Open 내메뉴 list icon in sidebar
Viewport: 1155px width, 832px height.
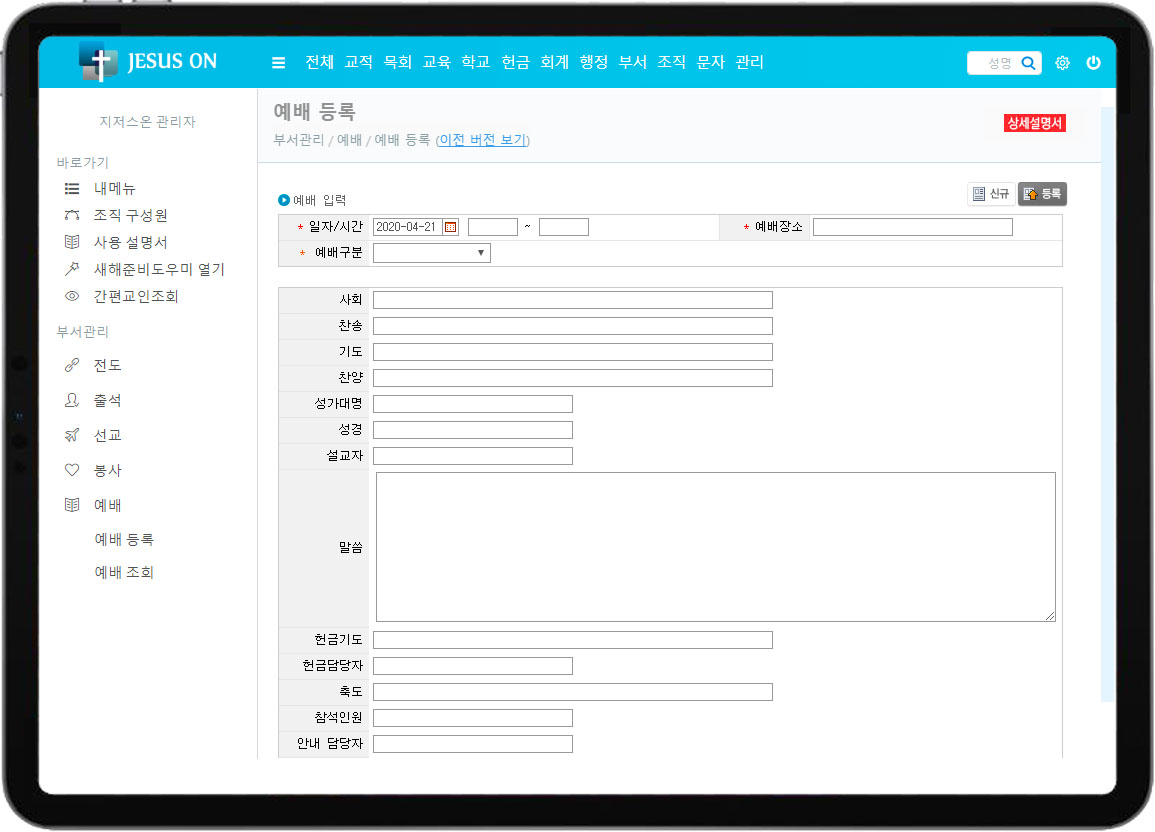pos(72,188)
